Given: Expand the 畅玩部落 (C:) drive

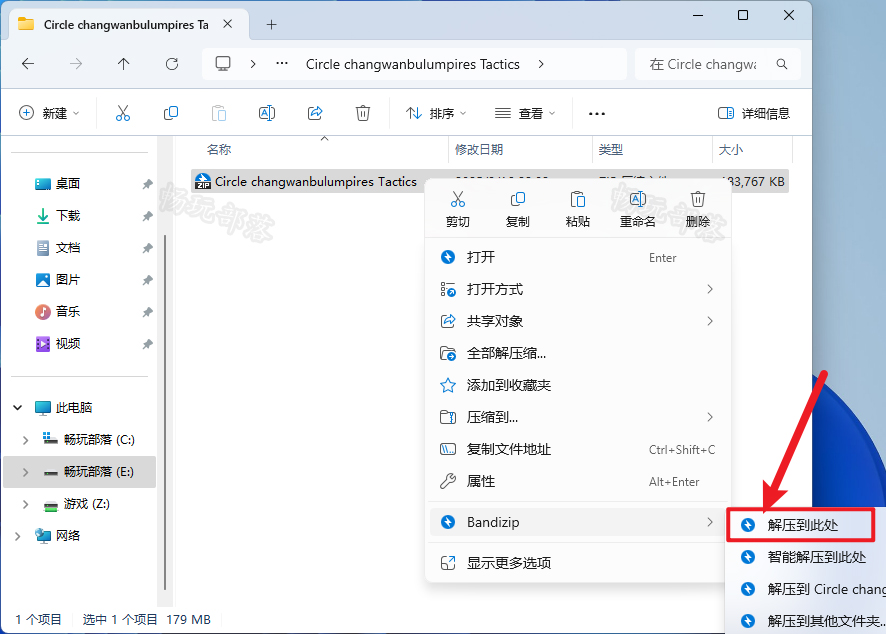Looking at the screenshot, I should click(x=25, y=440).
